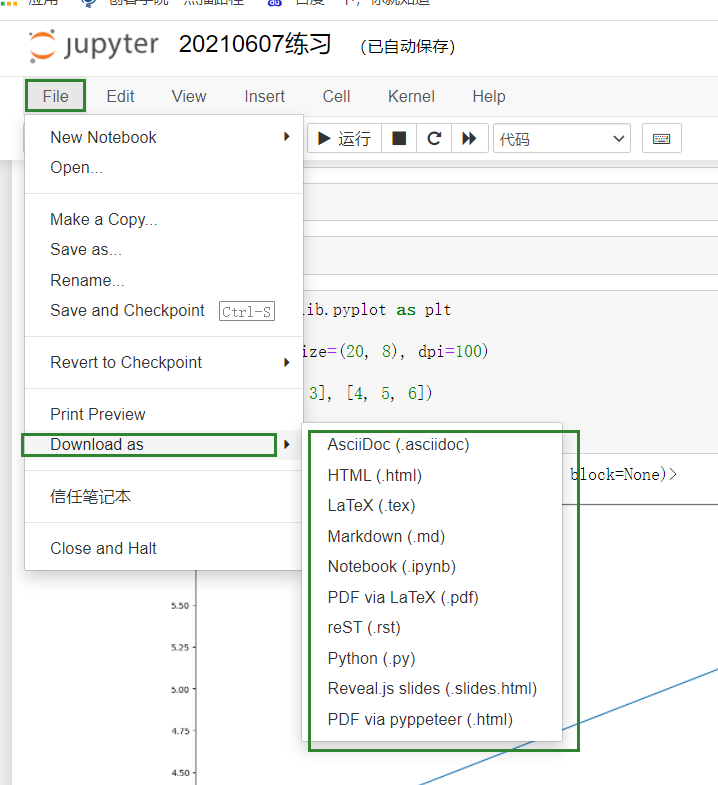
Task: Click the code line with dpi=100
Action: tap(396, 351)
